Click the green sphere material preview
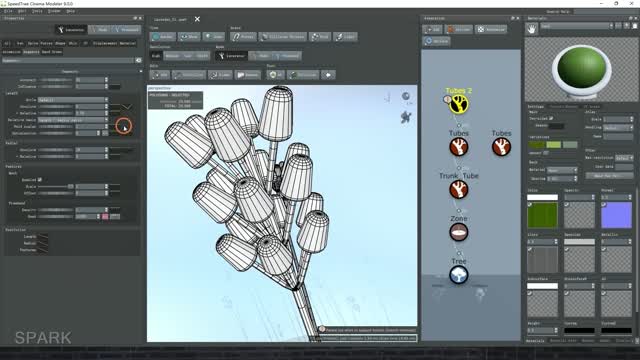640x360 pixels. pyautogui.click(x=581, y=66)
